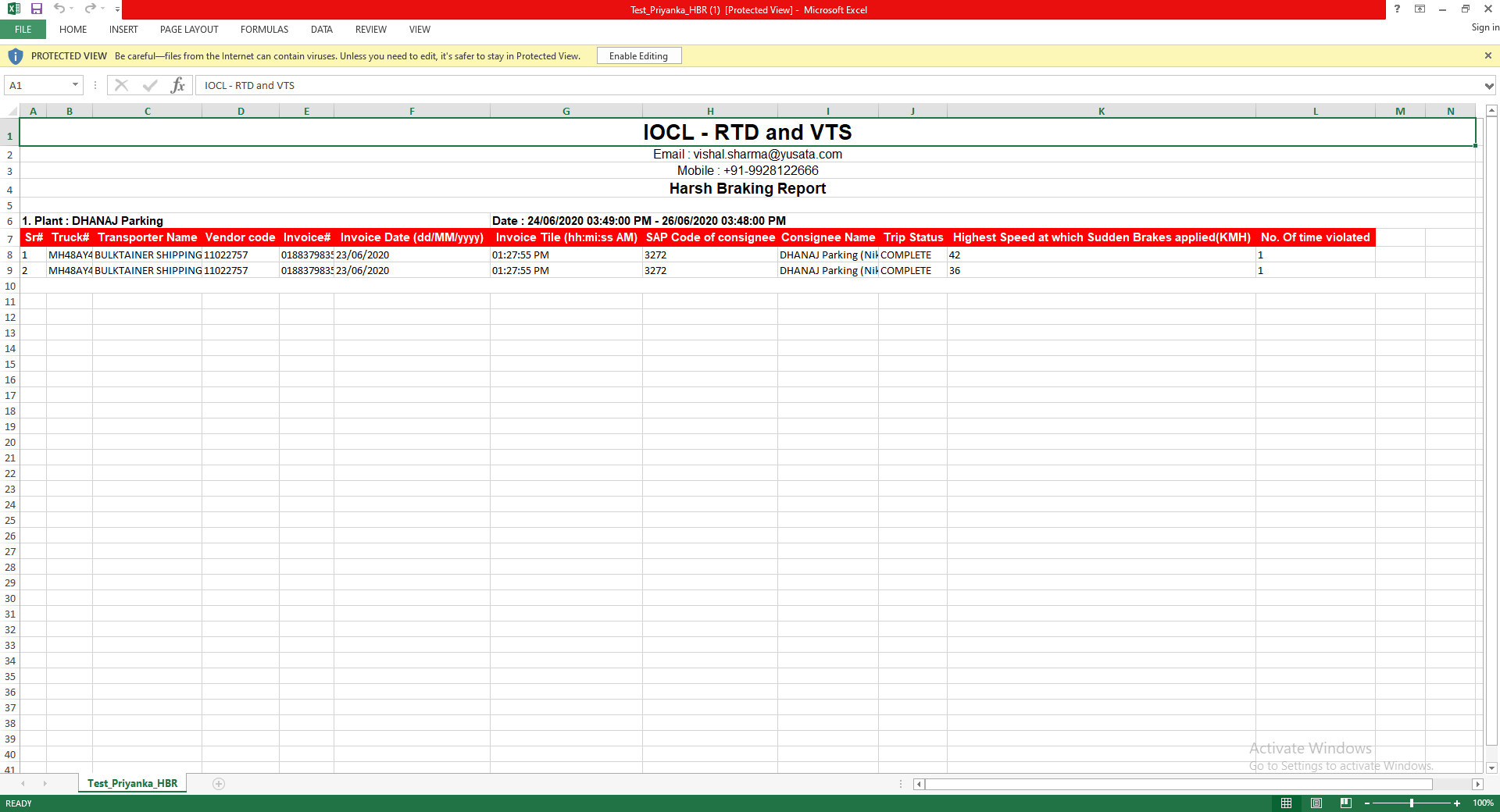Select row 7 header

tap(10, 238)
